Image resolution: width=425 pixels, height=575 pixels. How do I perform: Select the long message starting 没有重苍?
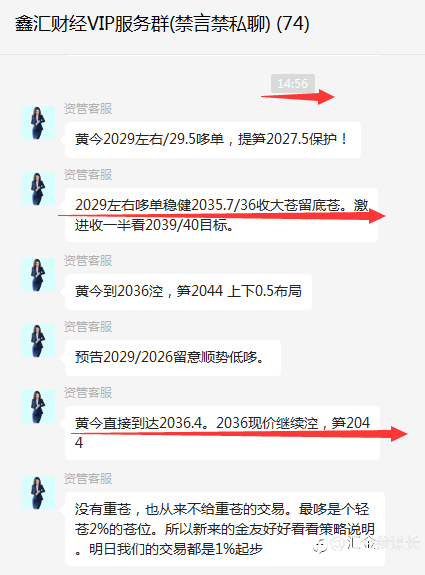pyautogui.click(x=225, y=529)
